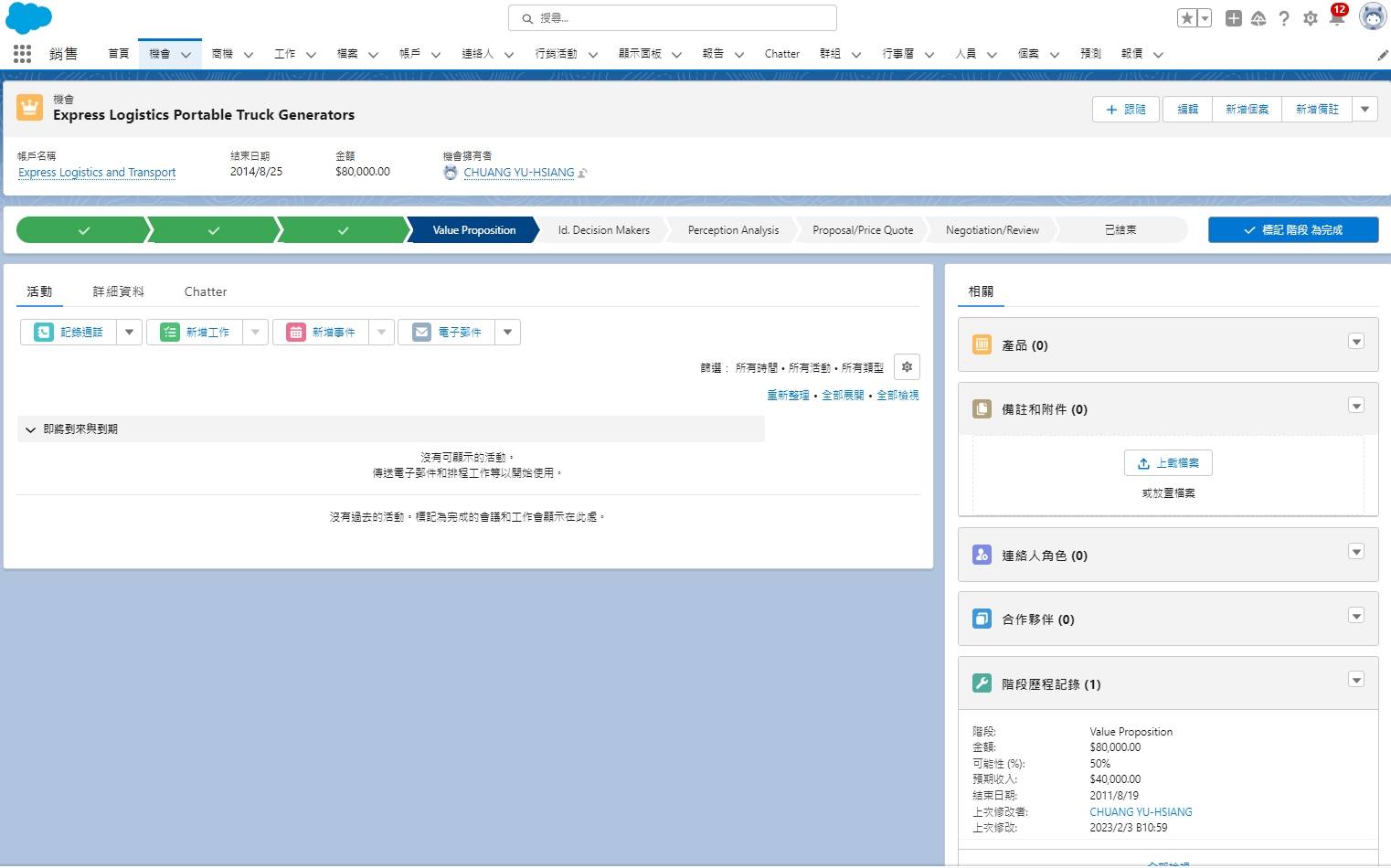Select the Perception Analysis path stage

733,230
